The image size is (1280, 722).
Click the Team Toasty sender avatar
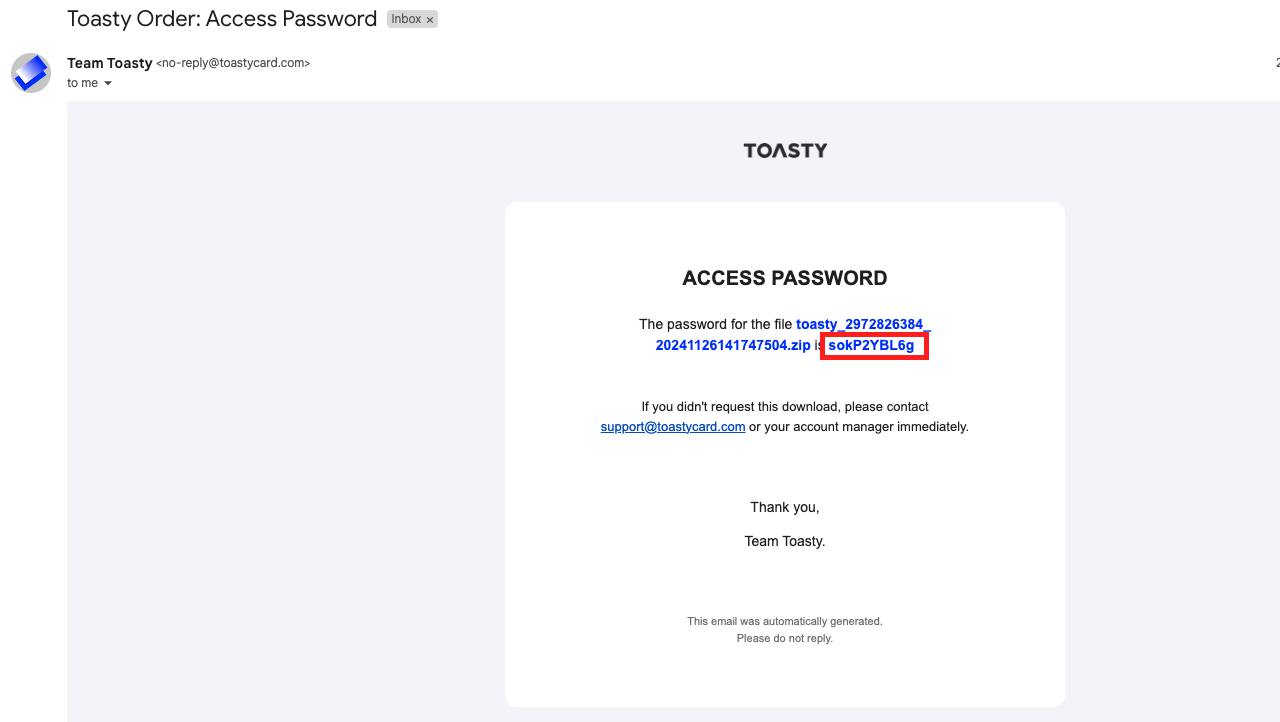[x=31, y=73]
